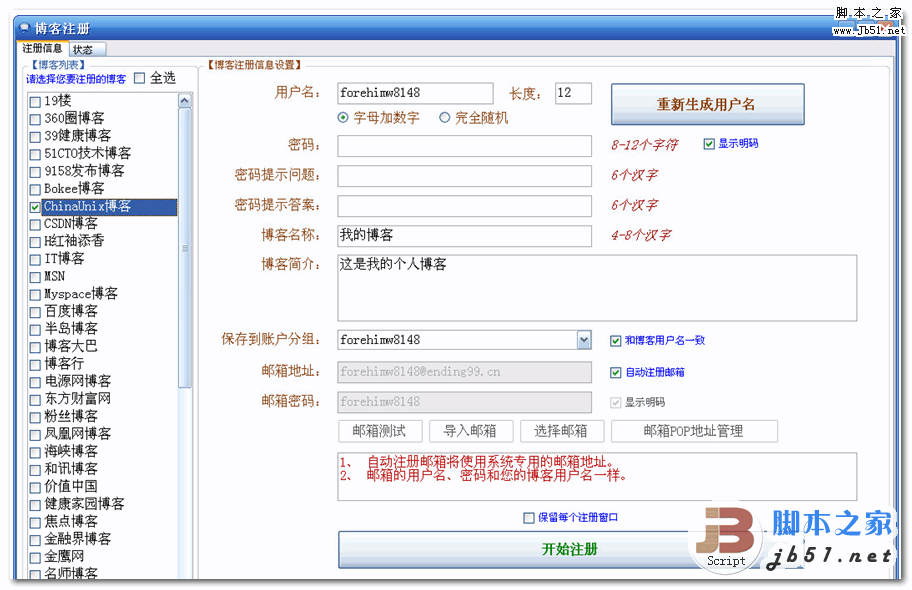Edit the 博客名称 field
Viewport: 912px width, 590px height.
pos(464,236)
